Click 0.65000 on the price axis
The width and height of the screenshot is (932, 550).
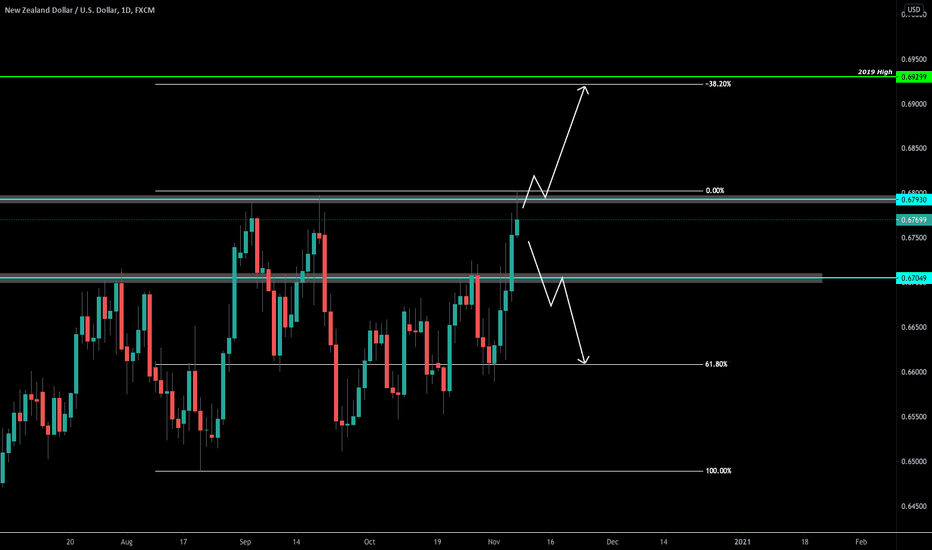point(914,461)
